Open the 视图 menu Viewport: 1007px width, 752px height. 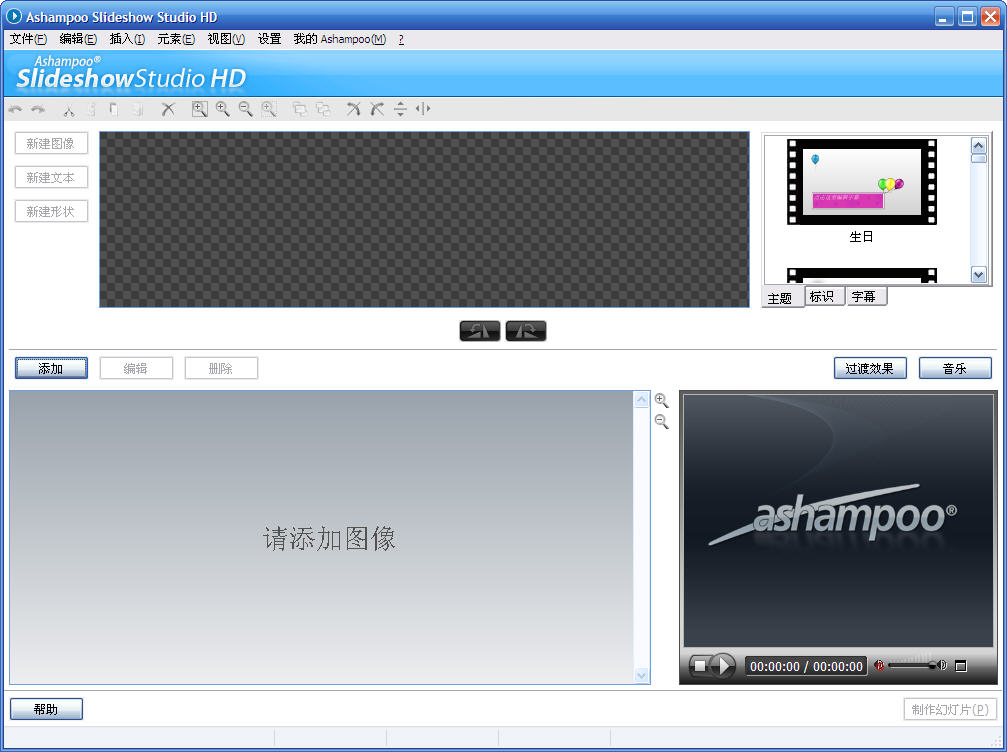pyautogui.click(x=225, y=39)
